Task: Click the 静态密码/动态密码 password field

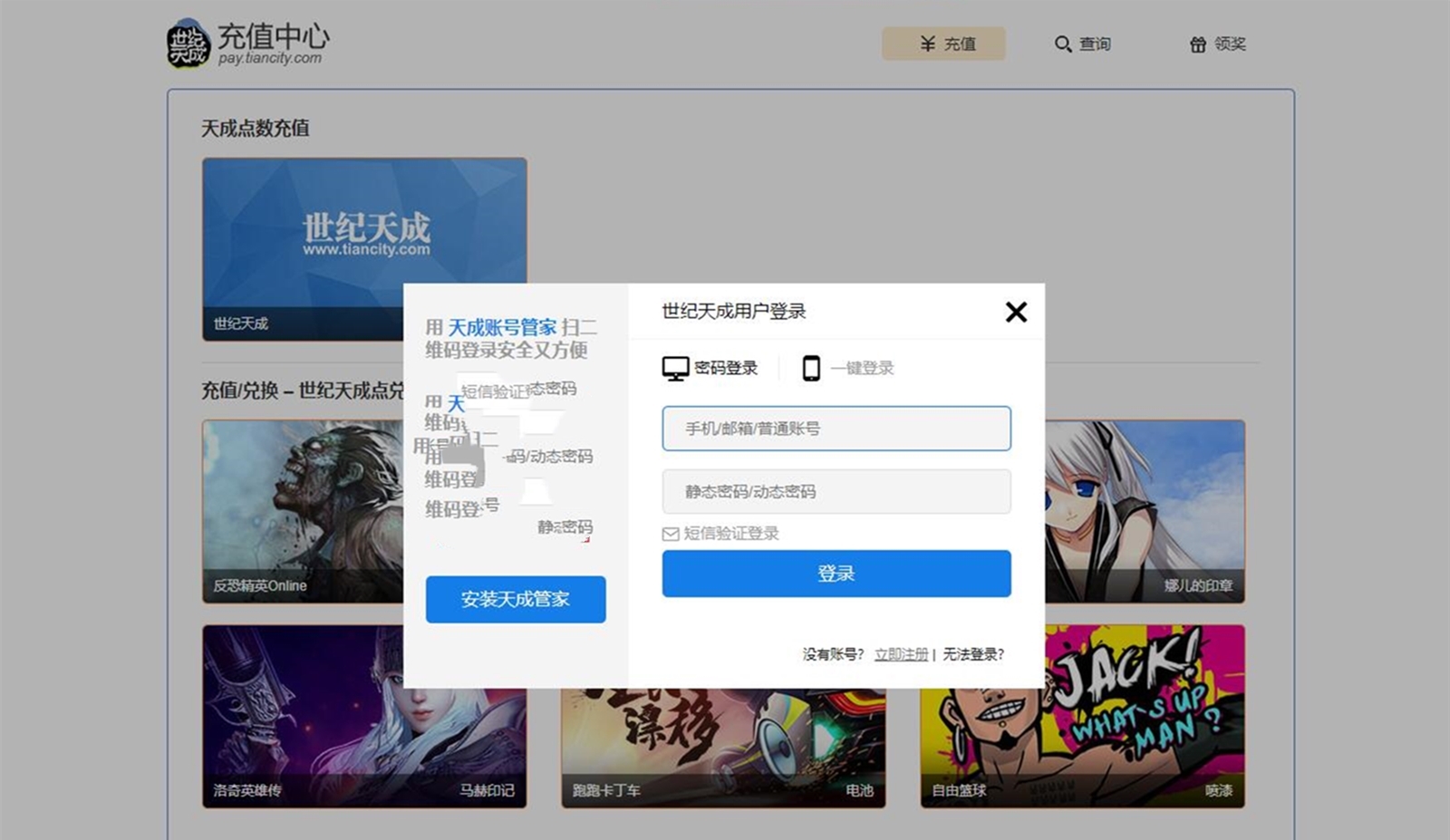Action: (836, 491)
